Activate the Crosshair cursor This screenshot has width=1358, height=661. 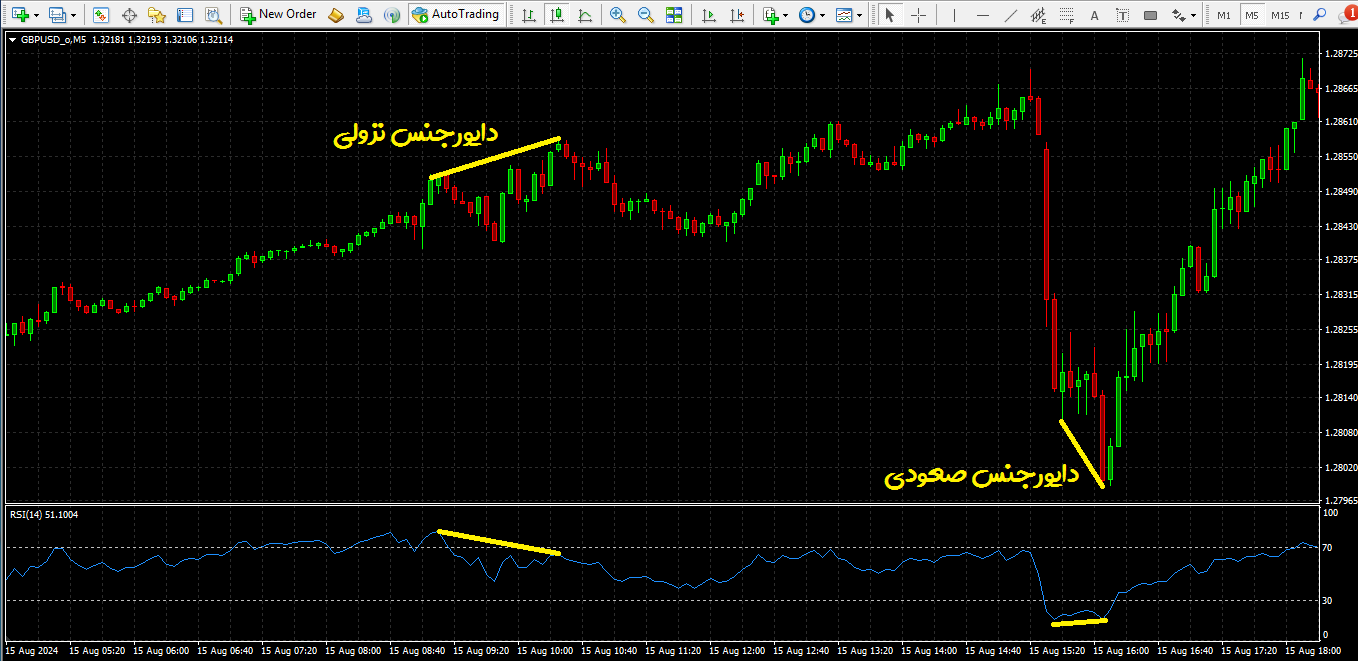pyautogui.click(x=917, y=15)
